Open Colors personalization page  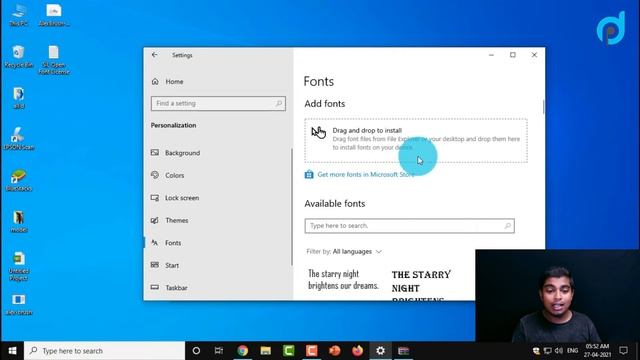175,175
